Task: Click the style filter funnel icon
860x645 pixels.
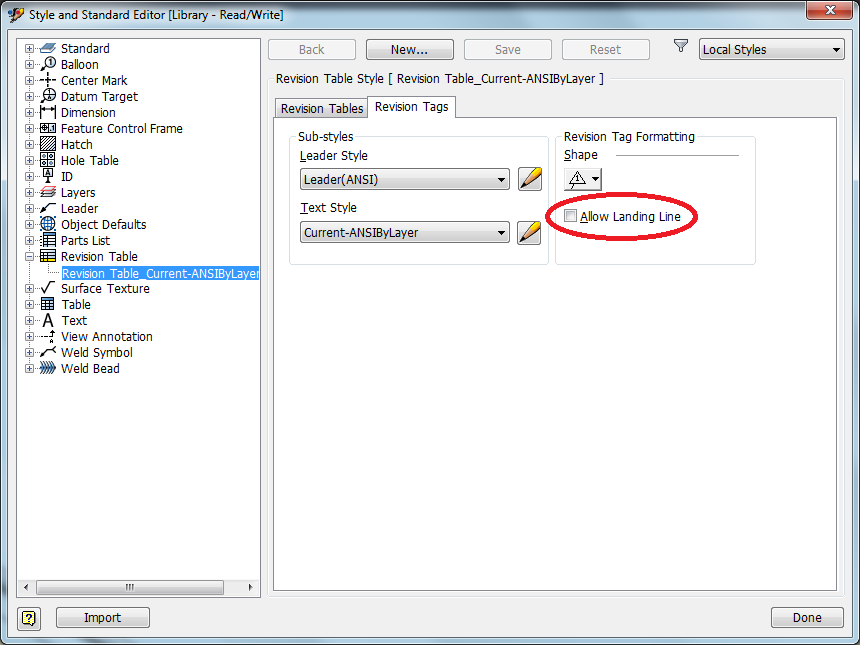Action: click(681, 45)
